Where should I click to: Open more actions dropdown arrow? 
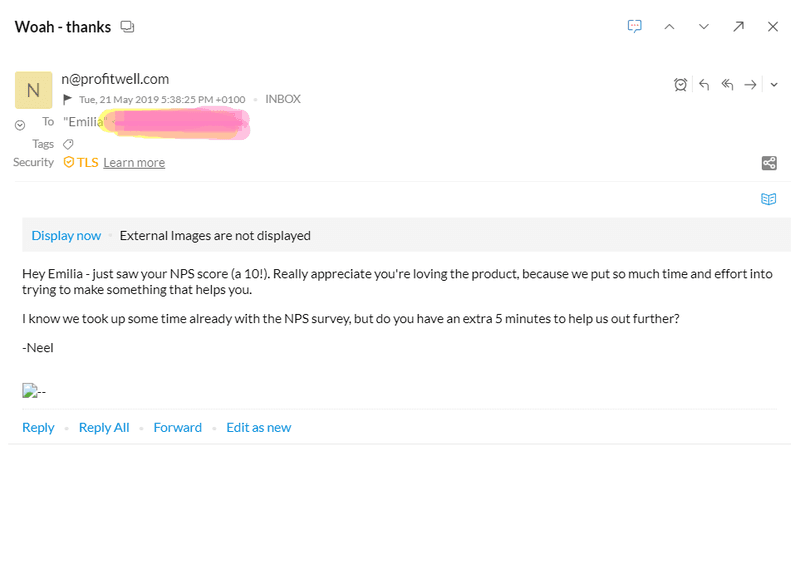point(774,85)
